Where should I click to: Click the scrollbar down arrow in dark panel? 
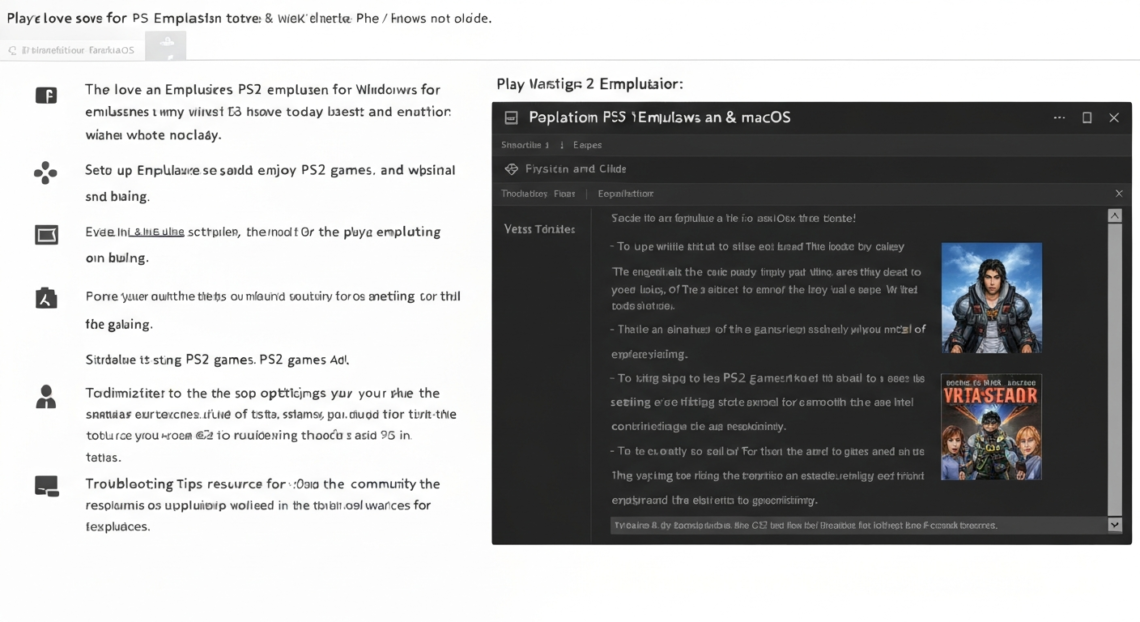coord(1114,525)
